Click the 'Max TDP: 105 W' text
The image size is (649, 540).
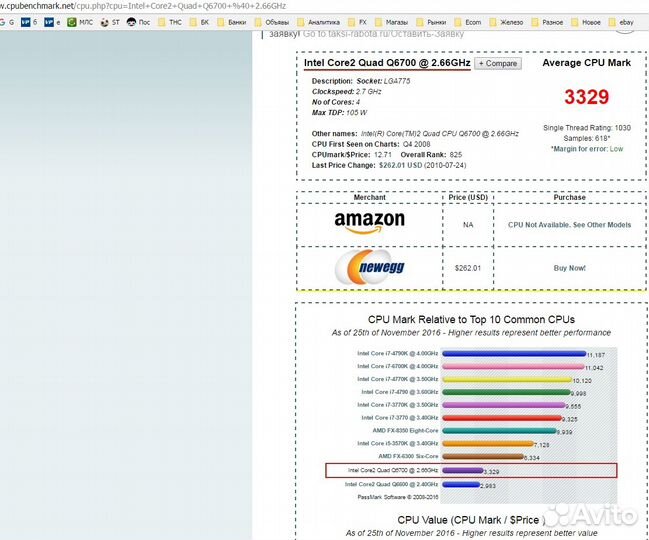[x=339, y=113]
